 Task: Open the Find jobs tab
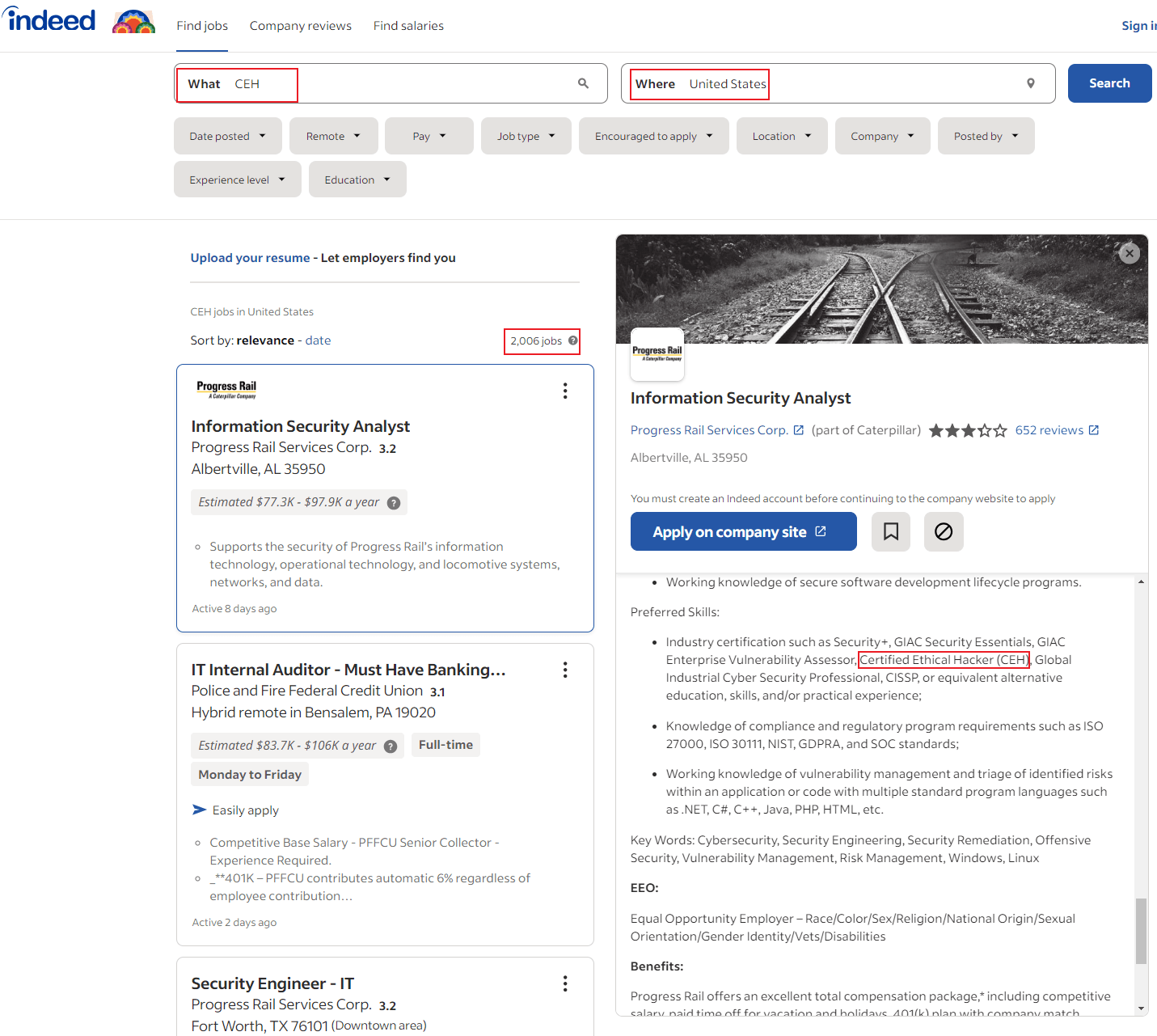point(202,26)
